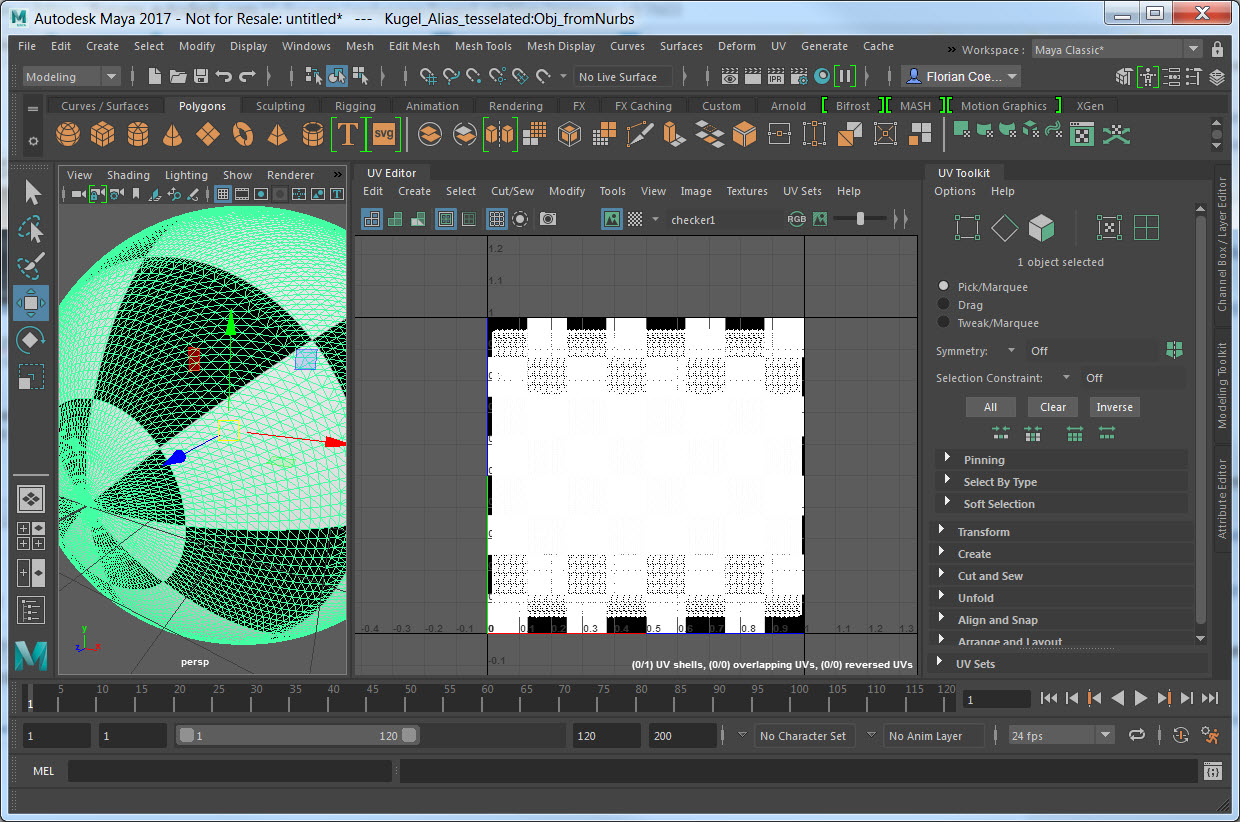Click the Inverse selection button
This screenshot has height=822, width=1240.
point(1114,407)
